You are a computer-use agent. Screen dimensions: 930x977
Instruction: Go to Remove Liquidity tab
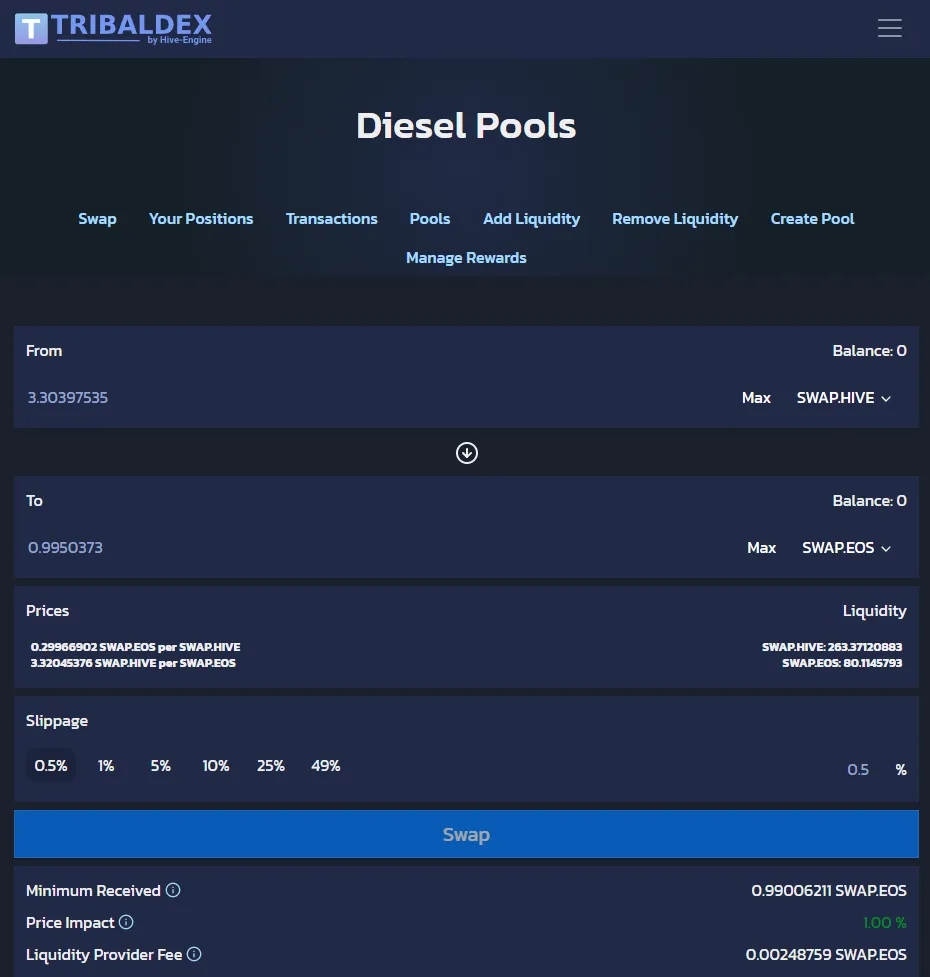[x=675, y=219]
